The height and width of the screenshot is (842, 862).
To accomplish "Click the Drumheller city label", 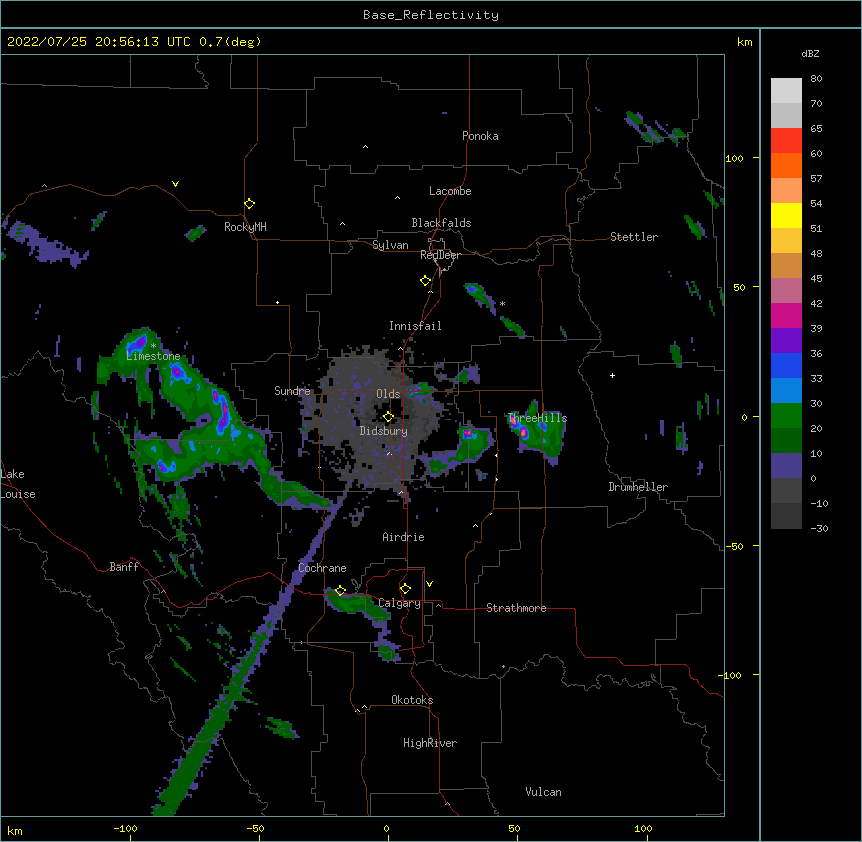I will coord(638,487).
